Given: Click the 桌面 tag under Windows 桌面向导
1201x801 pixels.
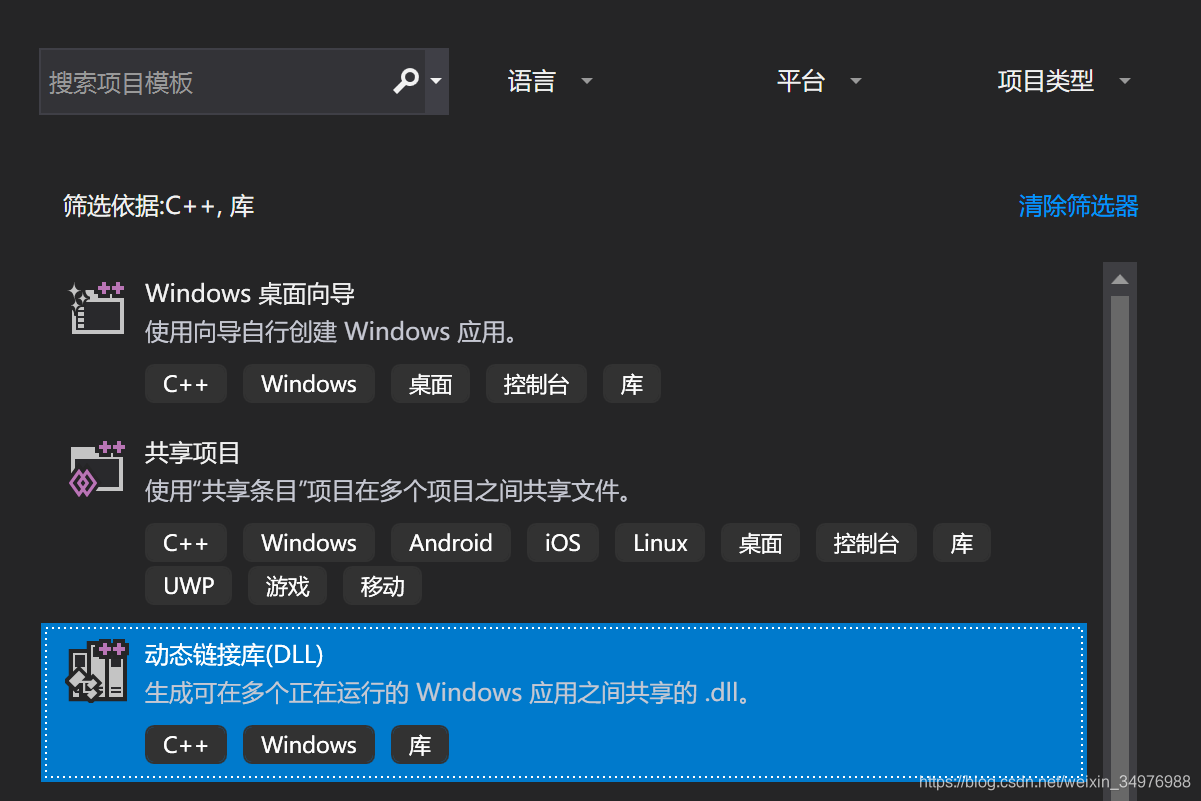Looking at the screenshot, I should pos(431,384).
